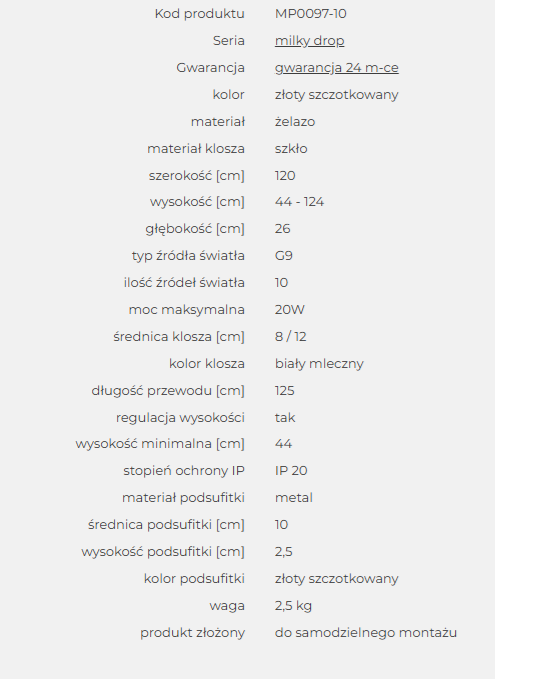Open the gwarancja 24 m-ce link
Image resolution: width=552 pixels, height=687 pixels.
tap(336, 68)
